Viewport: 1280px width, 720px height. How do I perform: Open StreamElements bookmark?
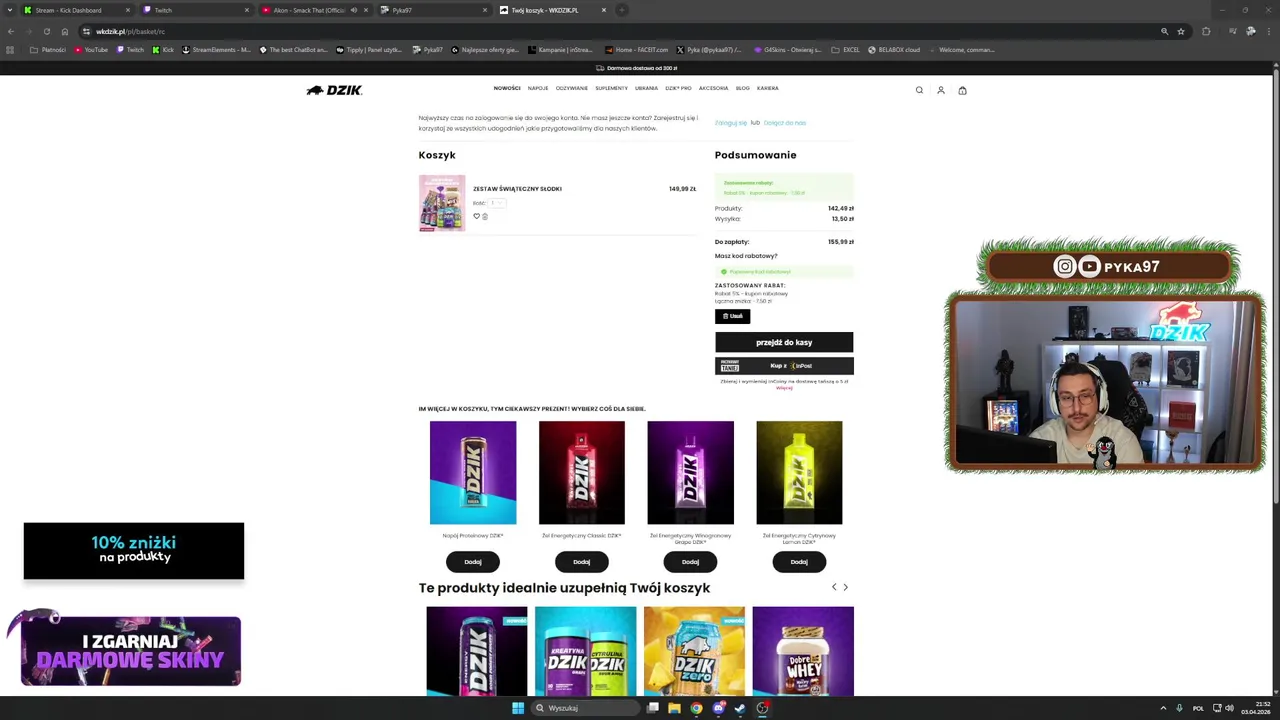[x=216, y=49]
